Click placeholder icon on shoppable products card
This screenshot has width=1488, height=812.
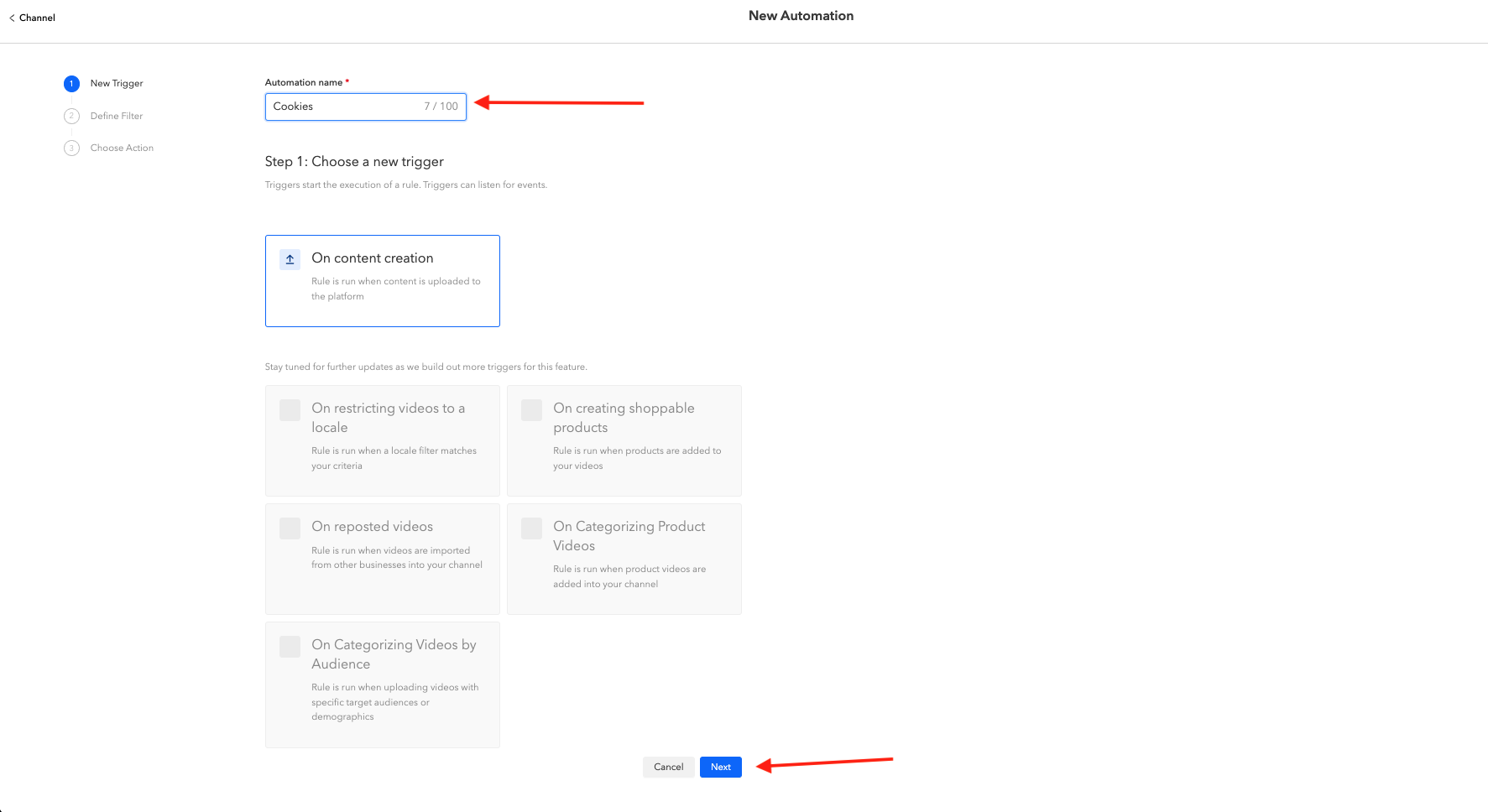coord(531,410)
